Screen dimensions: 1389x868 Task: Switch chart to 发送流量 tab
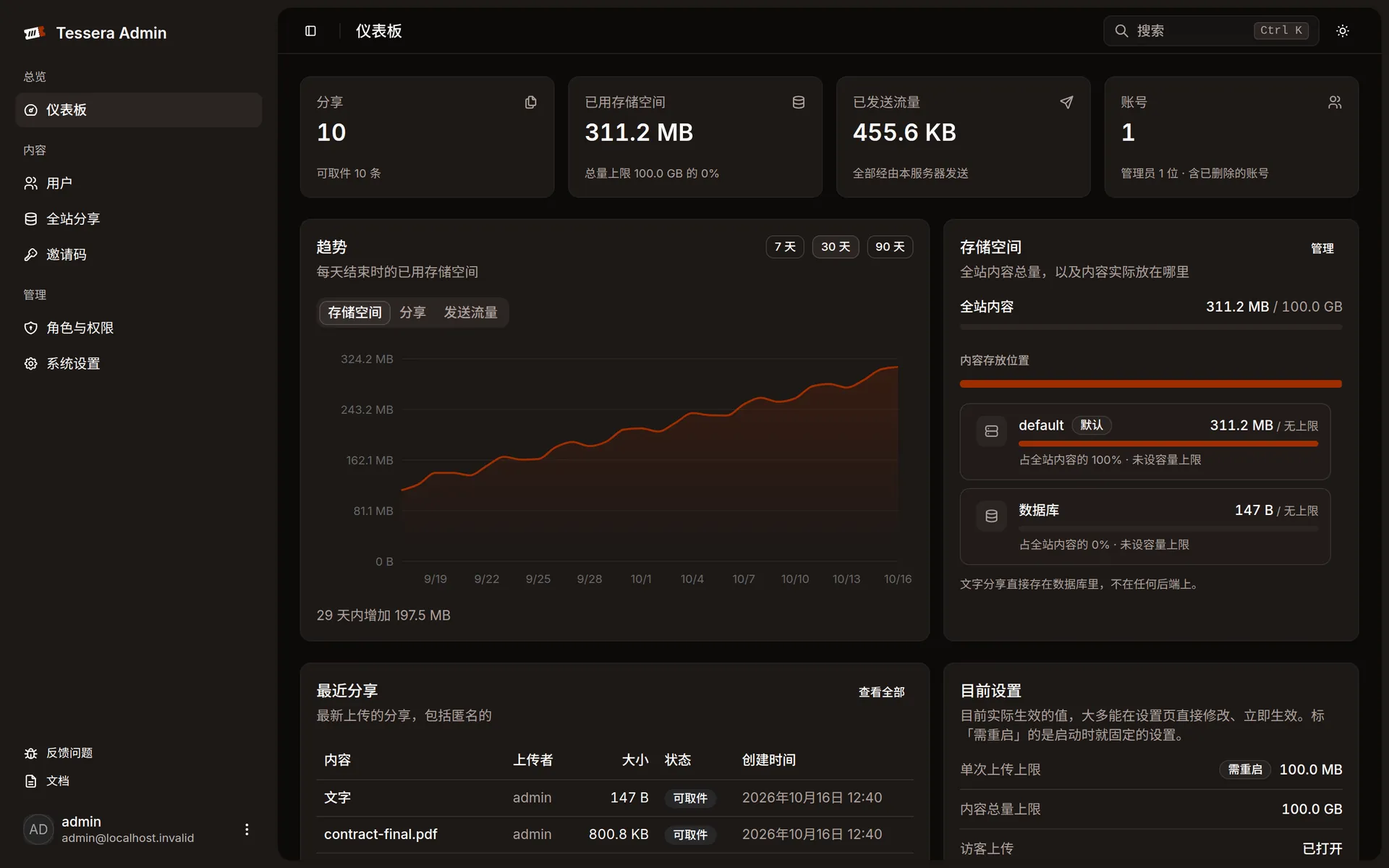coord(470,312)
